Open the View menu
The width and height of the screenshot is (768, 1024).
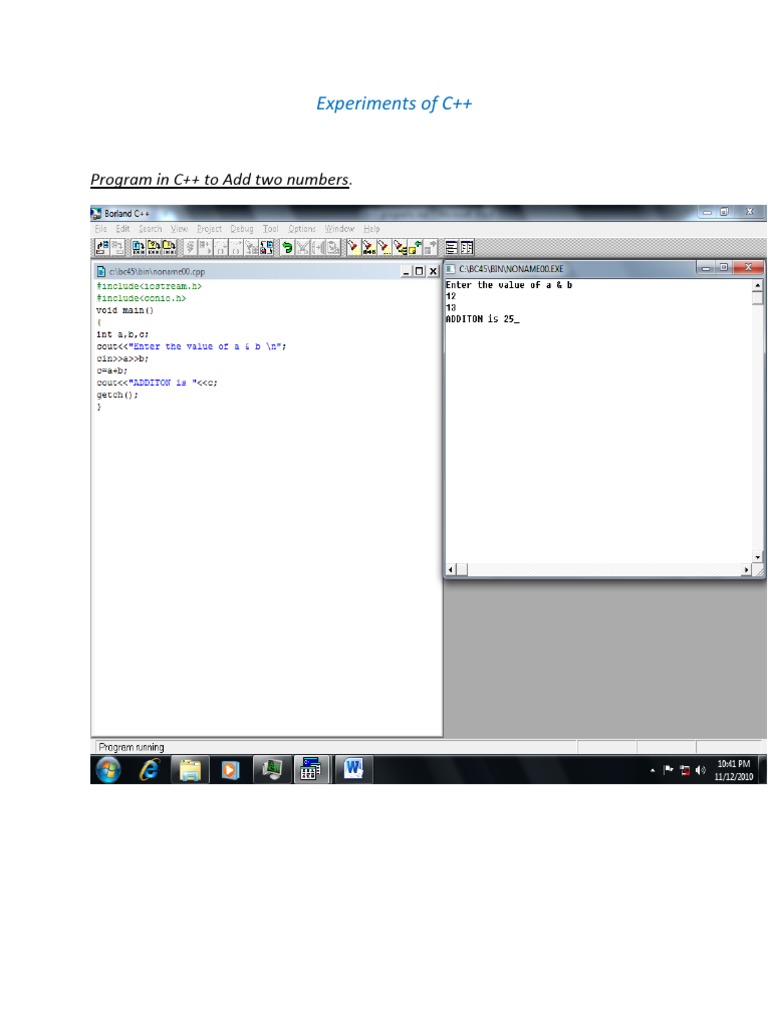click(180, 229)
